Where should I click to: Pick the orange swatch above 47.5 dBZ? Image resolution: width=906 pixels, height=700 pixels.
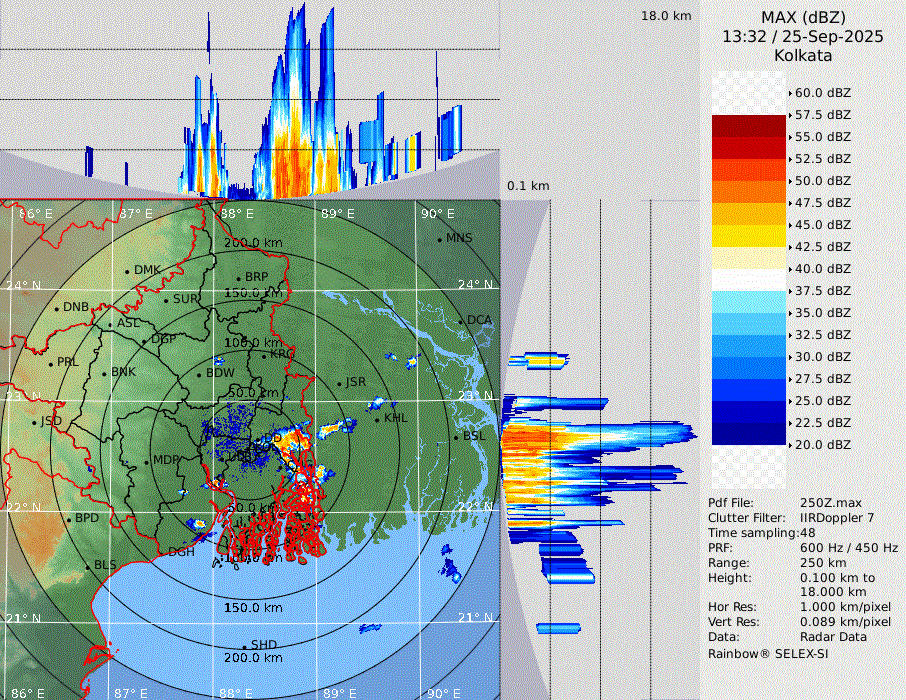tap(749, 192)
